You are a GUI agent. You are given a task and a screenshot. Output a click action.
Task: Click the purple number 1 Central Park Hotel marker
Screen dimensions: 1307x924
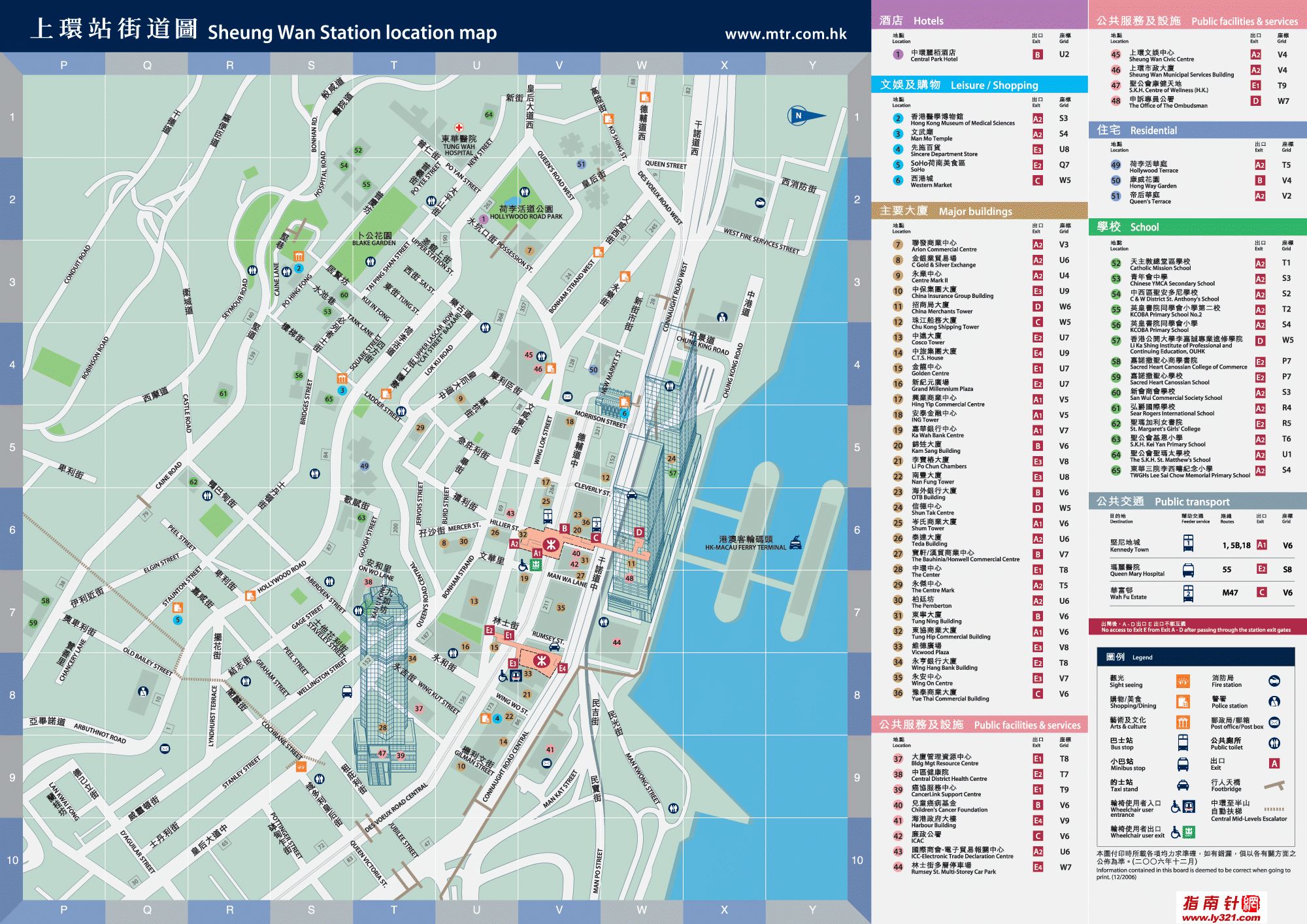coord(898,55)
